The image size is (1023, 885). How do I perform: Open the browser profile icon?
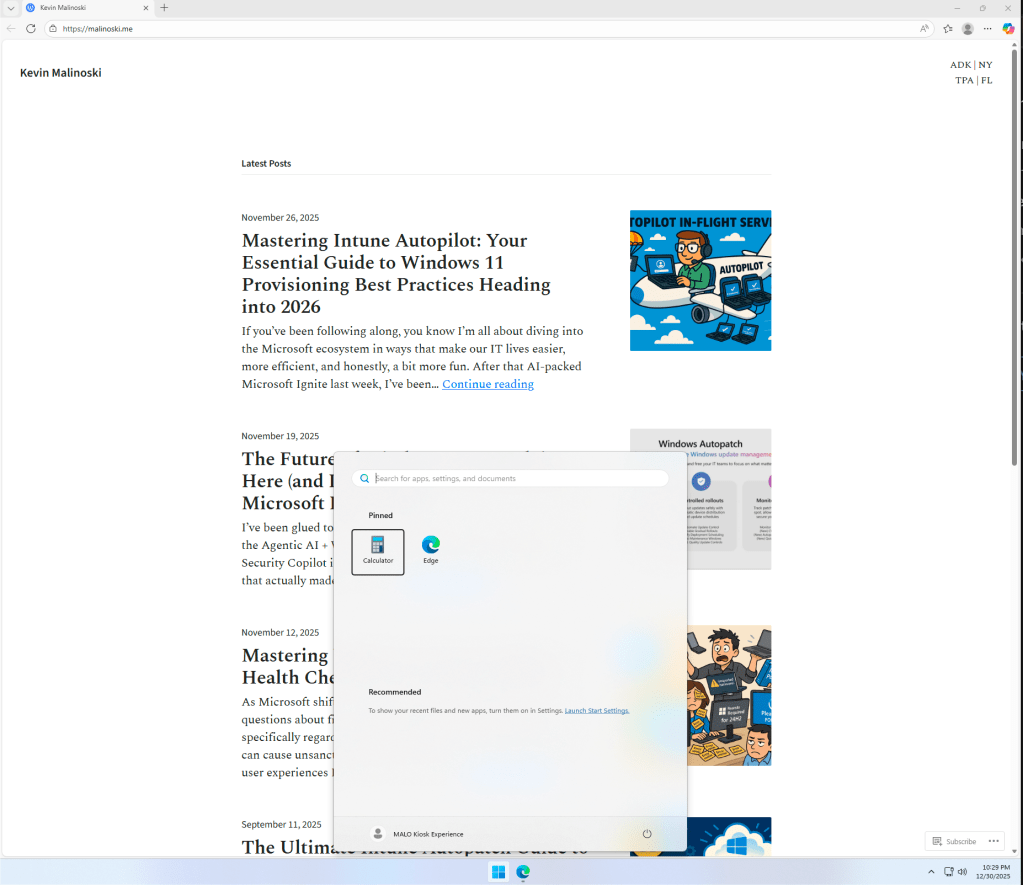(x=967, y=29)
